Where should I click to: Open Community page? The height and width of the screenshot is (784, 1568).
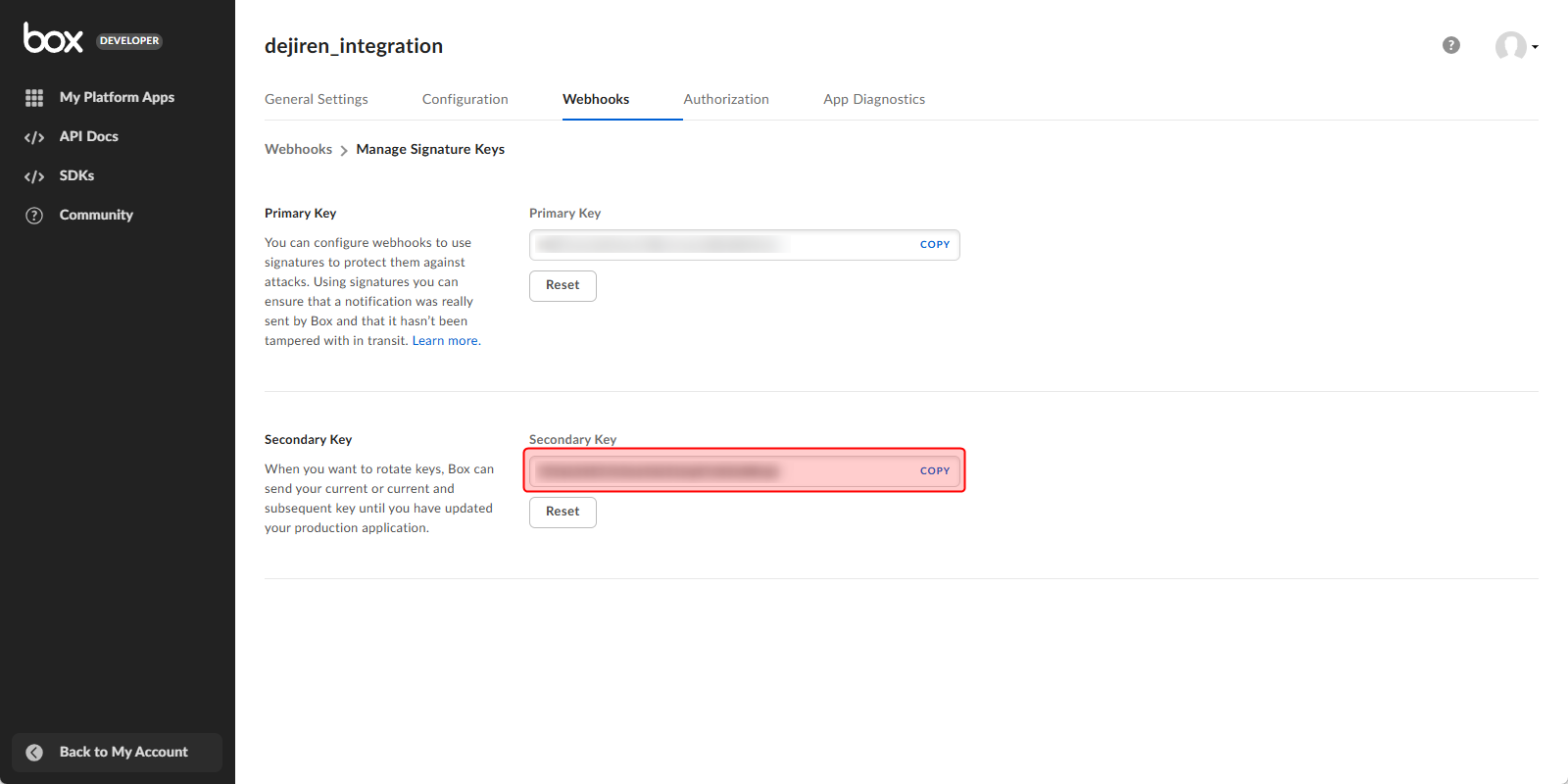tap(96, 215)
